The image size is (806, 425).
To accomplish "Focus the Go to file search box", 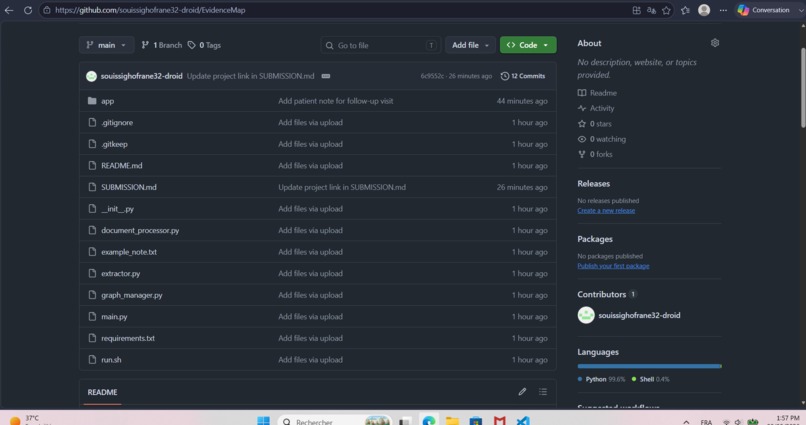I will [x=380, y=45].
